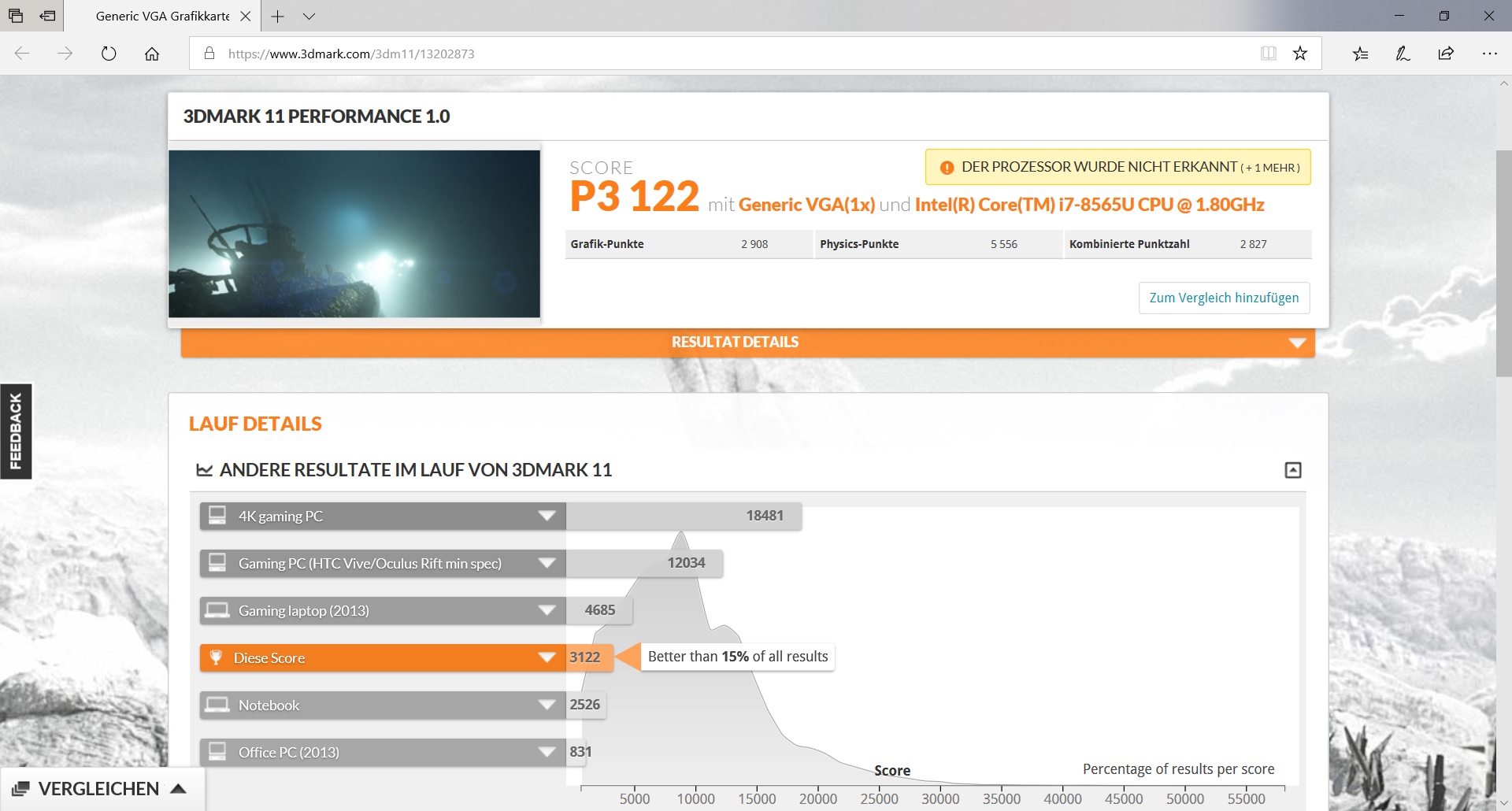Open the add notes pen icon
Viewport: 1512px width, 811px height.
1403,54
